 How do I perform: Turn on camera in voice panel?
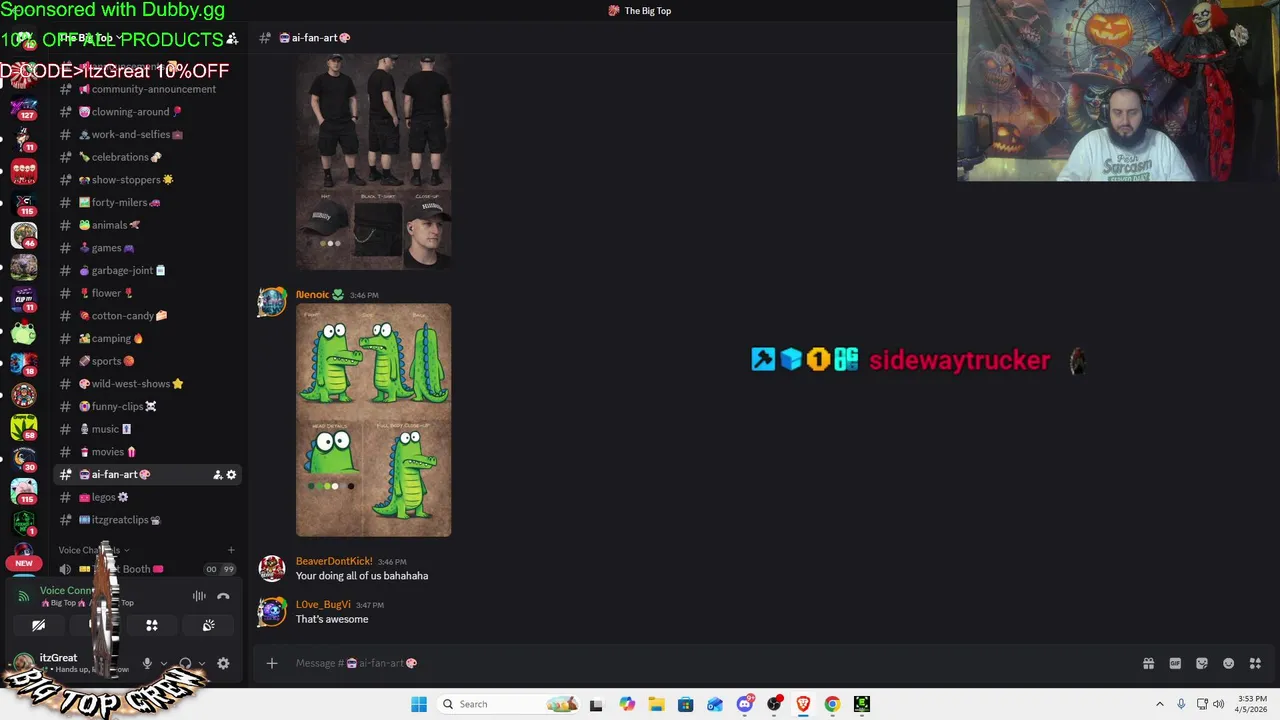(x=38, y=625)
